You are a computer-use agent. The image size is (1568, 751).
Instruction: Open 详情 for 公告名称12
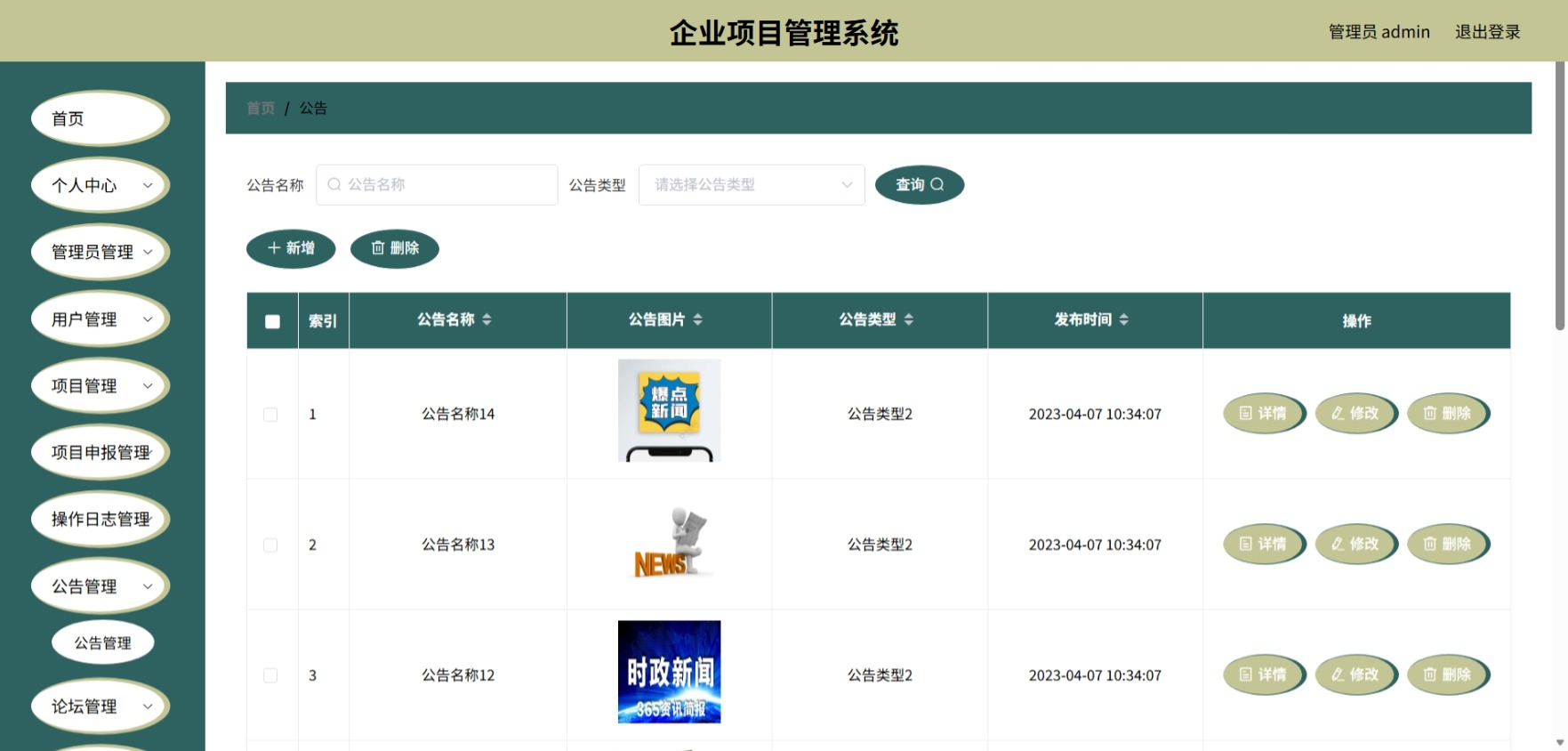point(1264,674)
